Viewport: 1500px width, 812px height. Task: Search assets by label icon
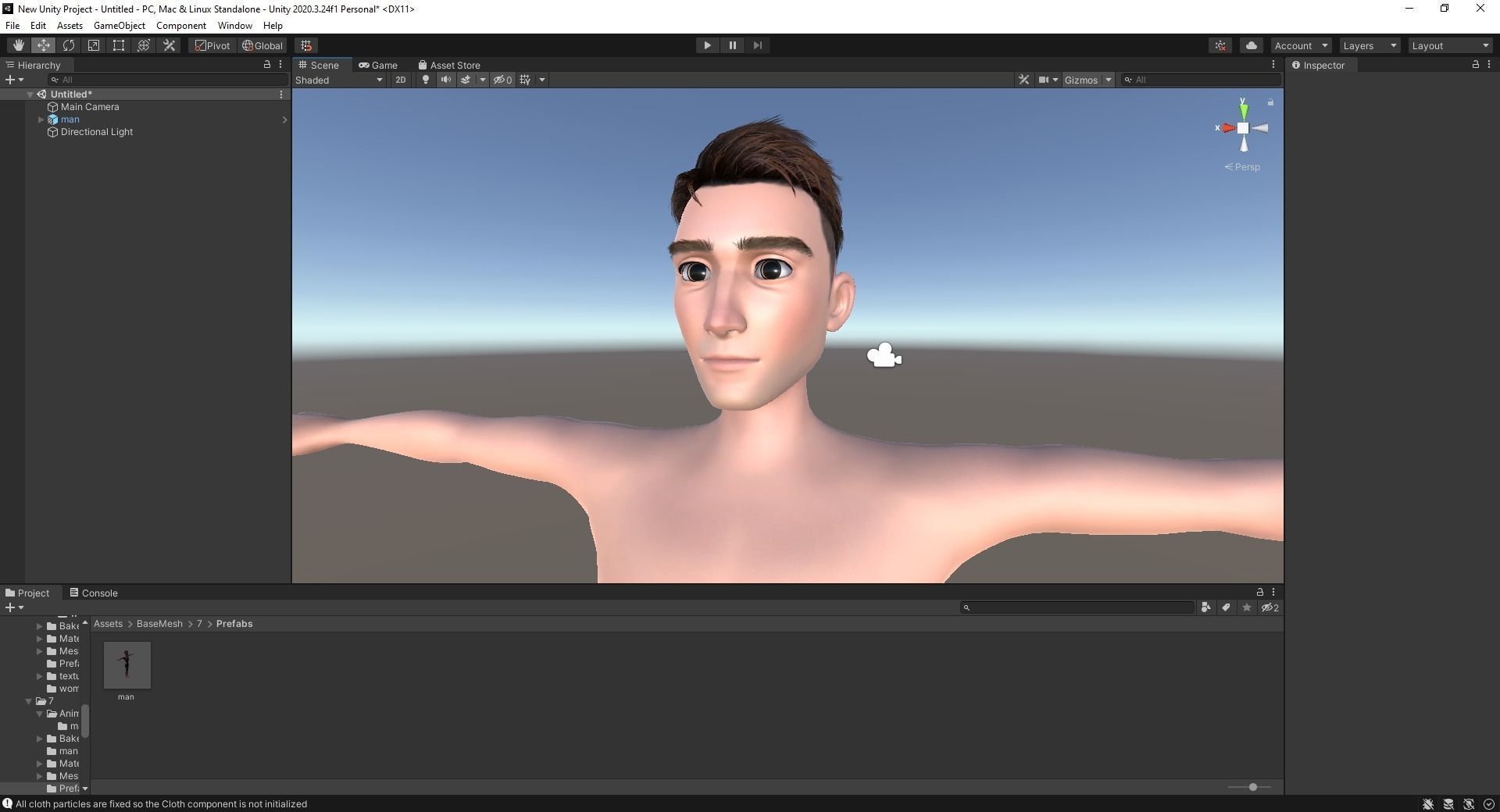pos(1226,607)
